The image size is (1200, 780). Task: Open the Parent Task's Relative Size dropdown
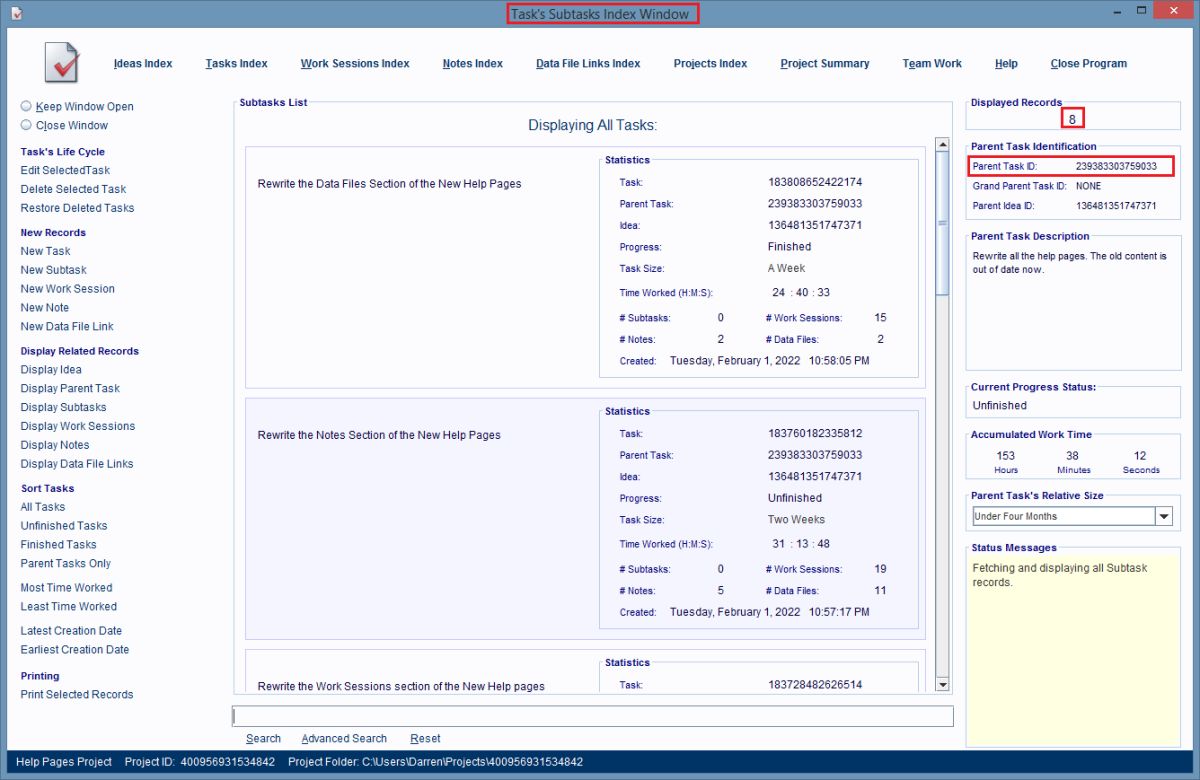point(1163,517)
